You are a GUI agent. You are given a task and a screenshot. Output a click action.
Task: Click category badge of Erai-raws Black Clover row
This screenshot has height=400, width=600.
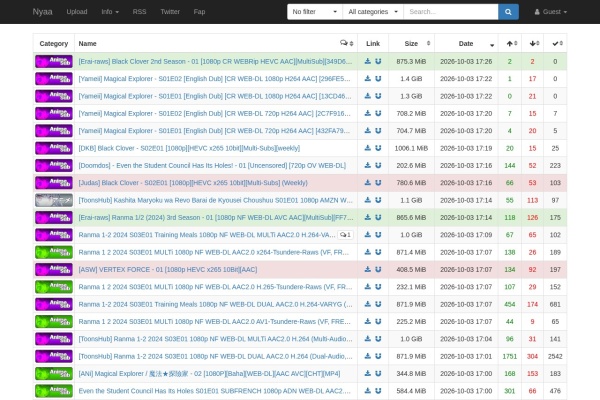54,61
